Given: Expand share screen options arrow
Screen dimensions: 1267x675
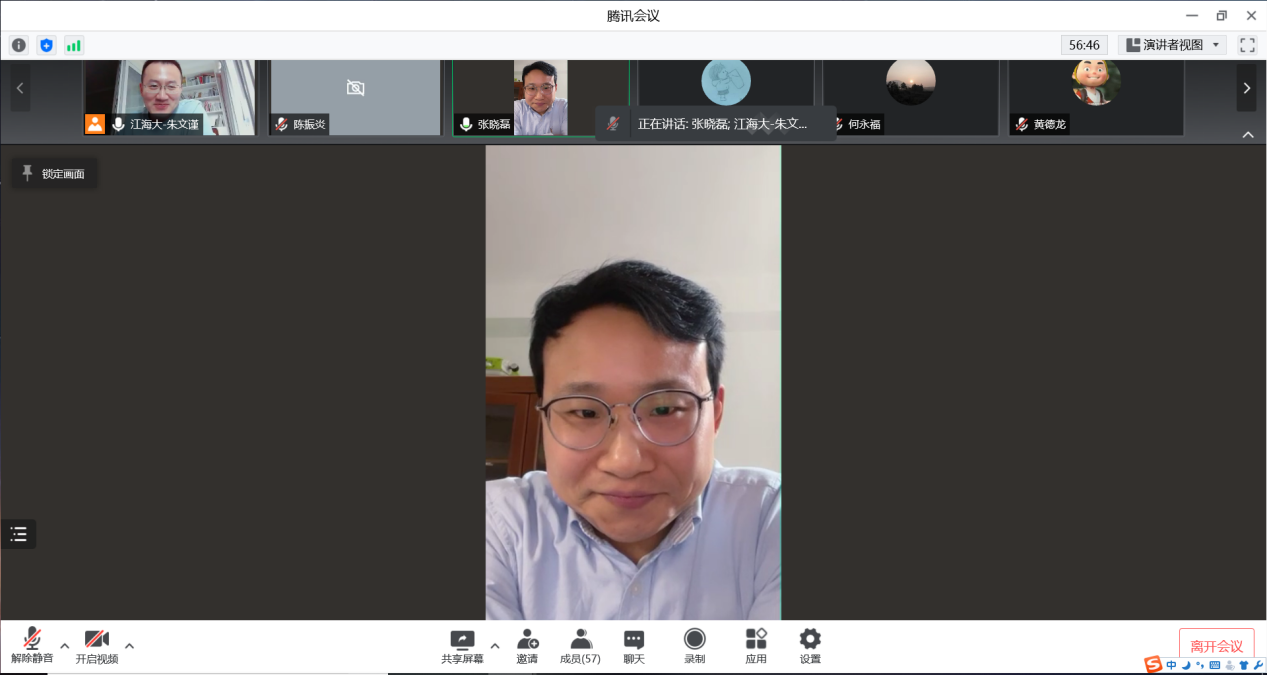Looking at the screenshot, I should click(x=495, y=645).
